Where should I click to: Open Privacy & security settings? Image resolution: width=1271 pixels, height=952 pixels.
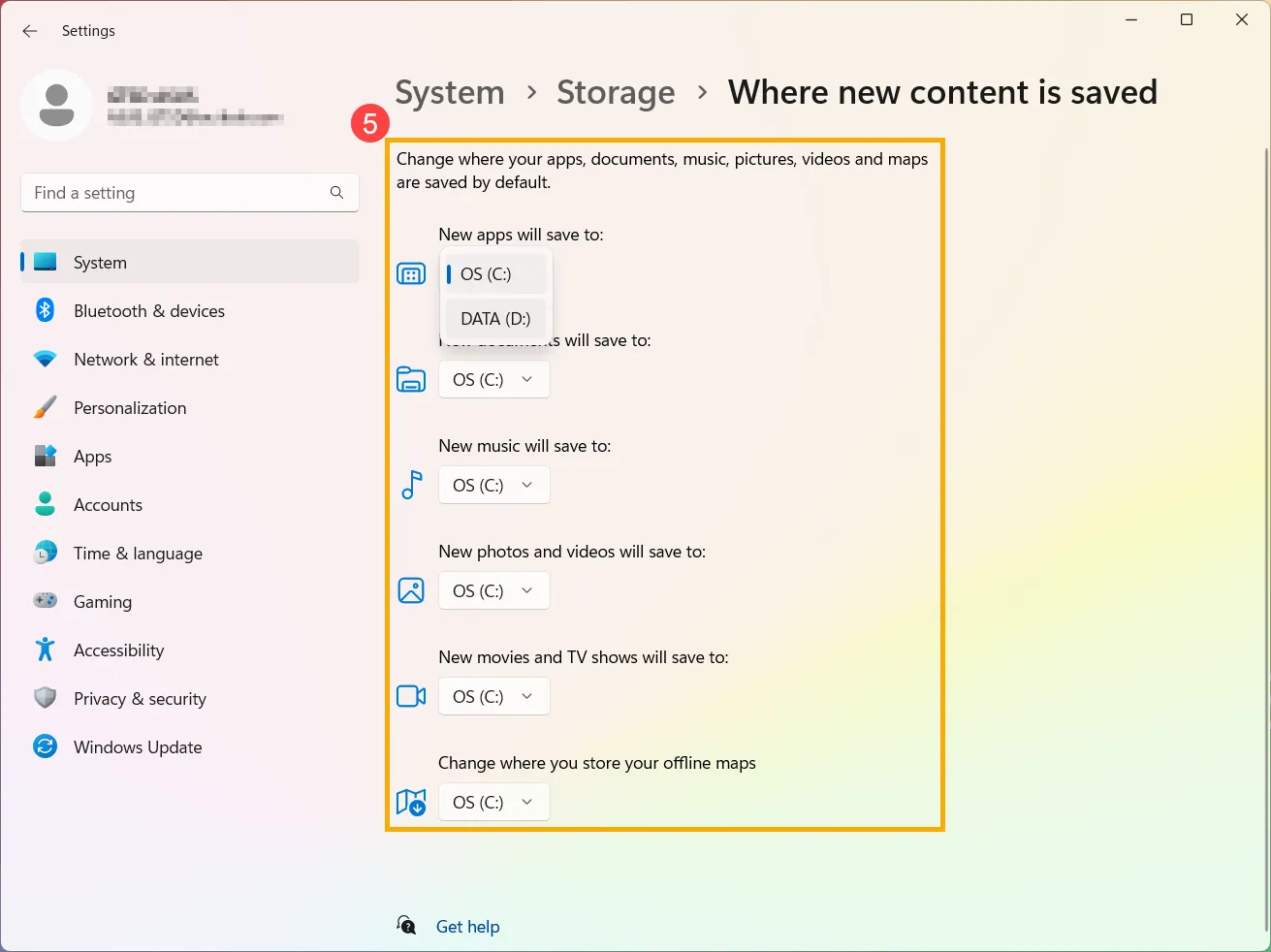(190, 698)
